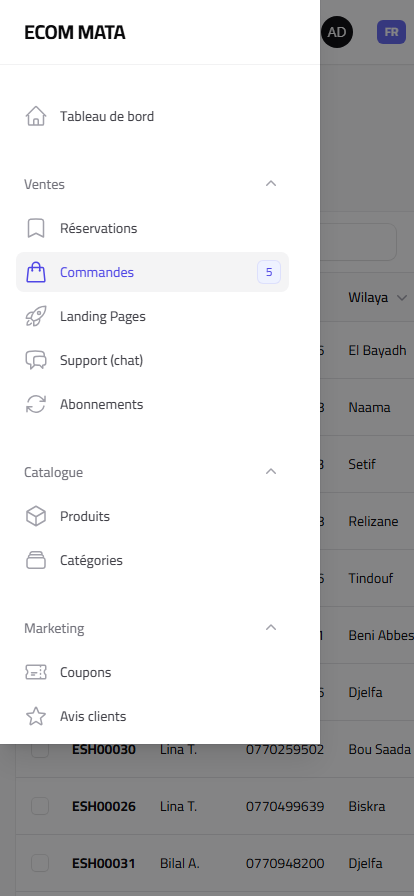Click the Bou Saada wilaya cell

pos(380,749)
